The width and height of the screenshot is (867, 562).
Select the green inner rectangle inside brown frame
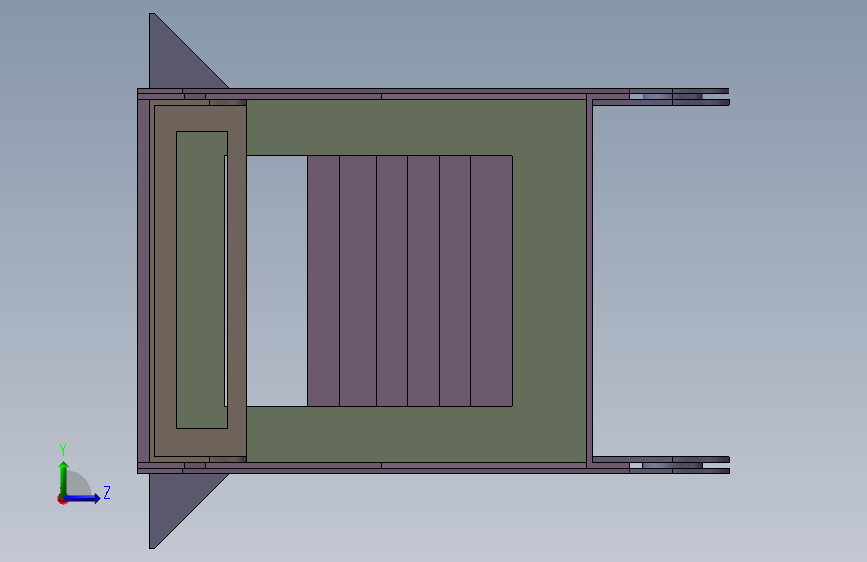tap(201, 280)
